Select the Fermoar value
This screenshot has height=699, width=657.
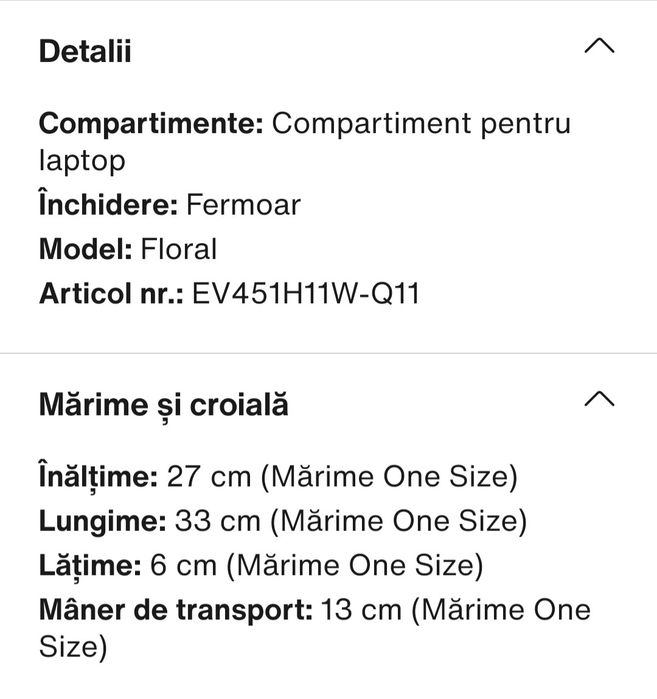[243, 206]
